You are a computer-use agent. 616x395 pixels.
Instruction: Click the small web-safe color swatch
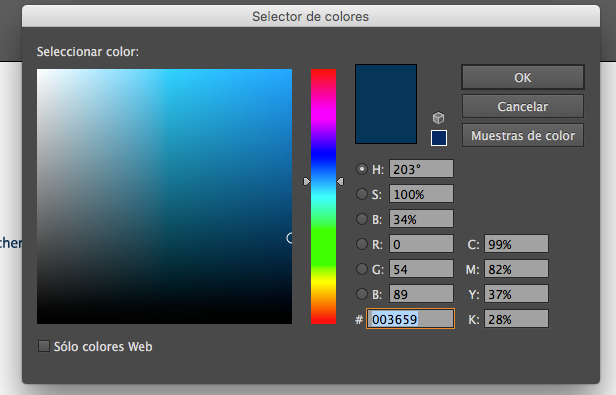point(439,138)
